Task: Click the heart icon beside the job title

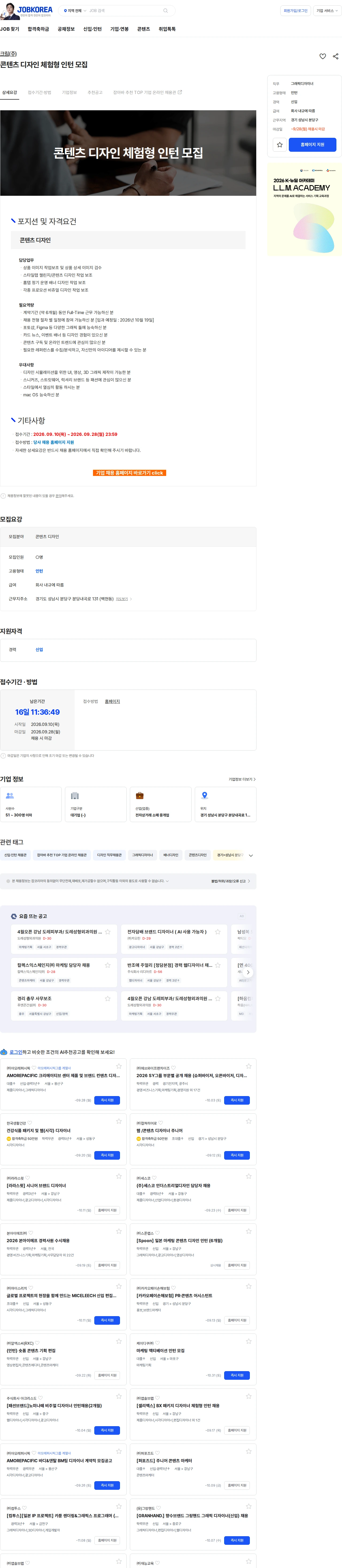Action: point(322,56)
